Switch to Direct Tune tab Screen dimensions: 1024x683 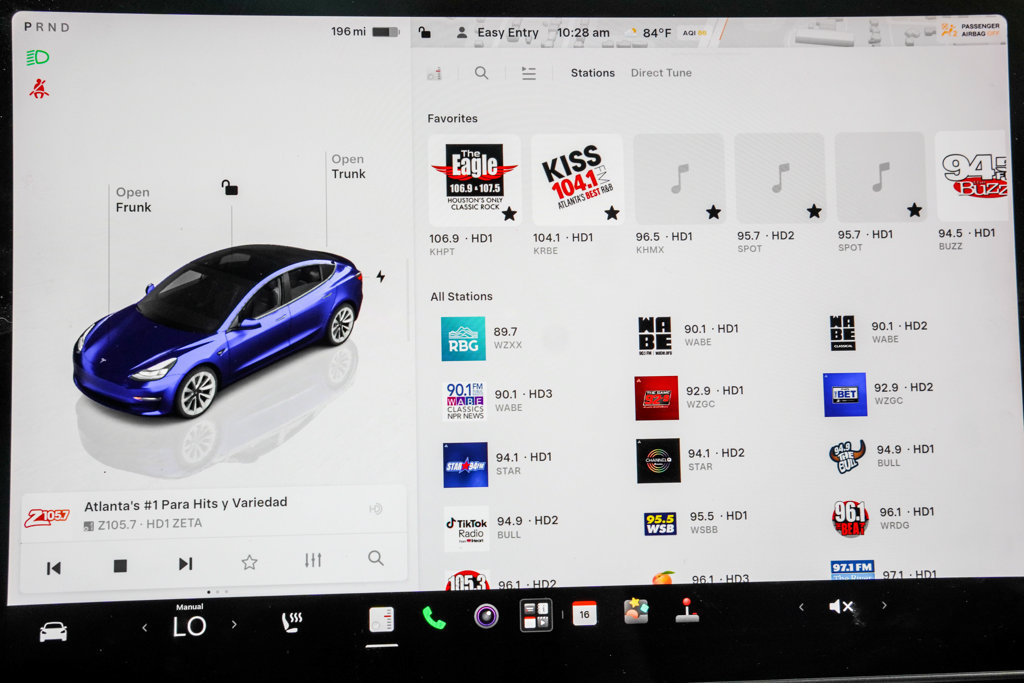[x=661, y=72]
